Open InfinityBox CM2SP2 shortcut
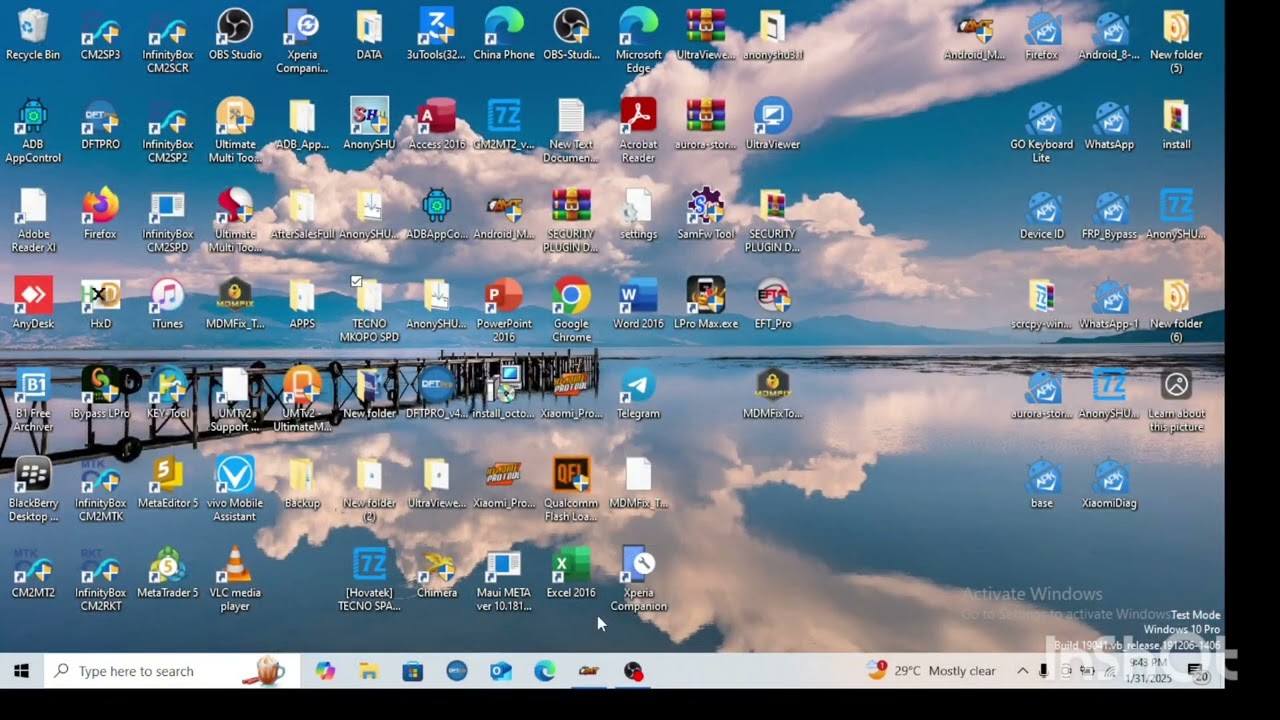 [168, 131]
